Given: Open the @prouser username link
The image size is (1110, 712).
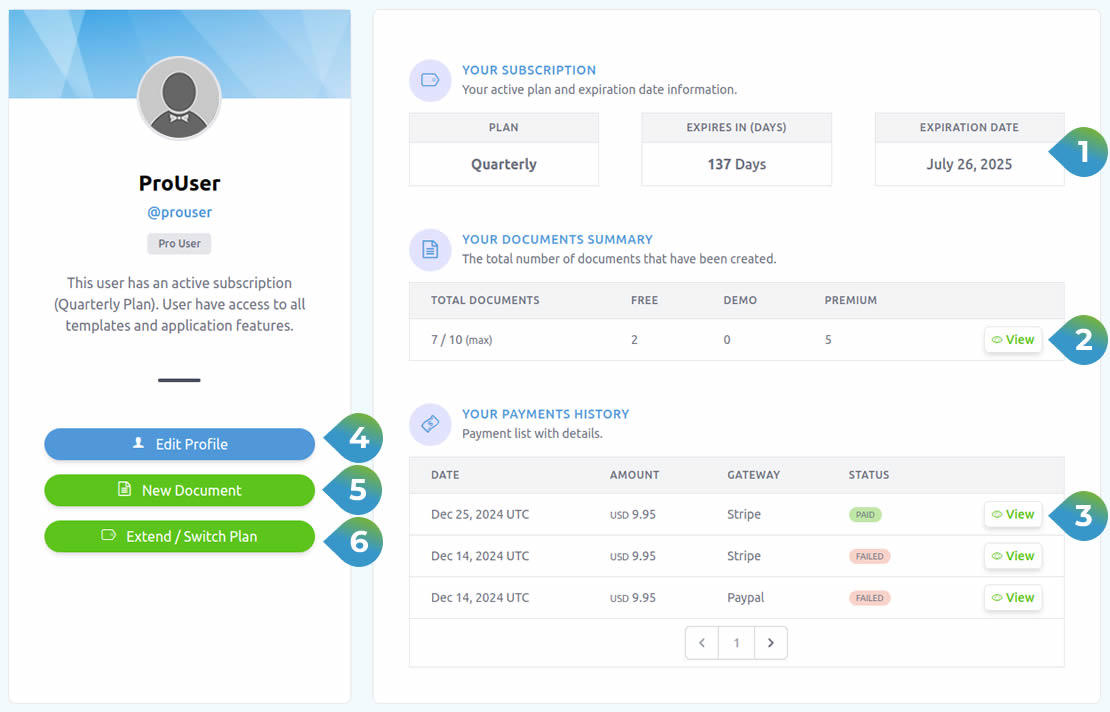Looking at the screenshot, I should tap(180, 212).
